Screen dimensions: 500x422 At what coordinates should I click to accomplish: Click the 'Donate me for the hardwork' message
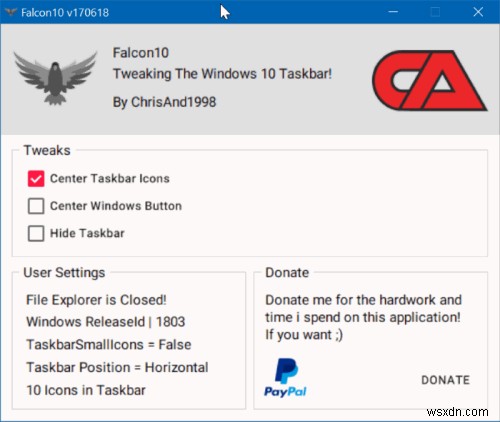363,317
